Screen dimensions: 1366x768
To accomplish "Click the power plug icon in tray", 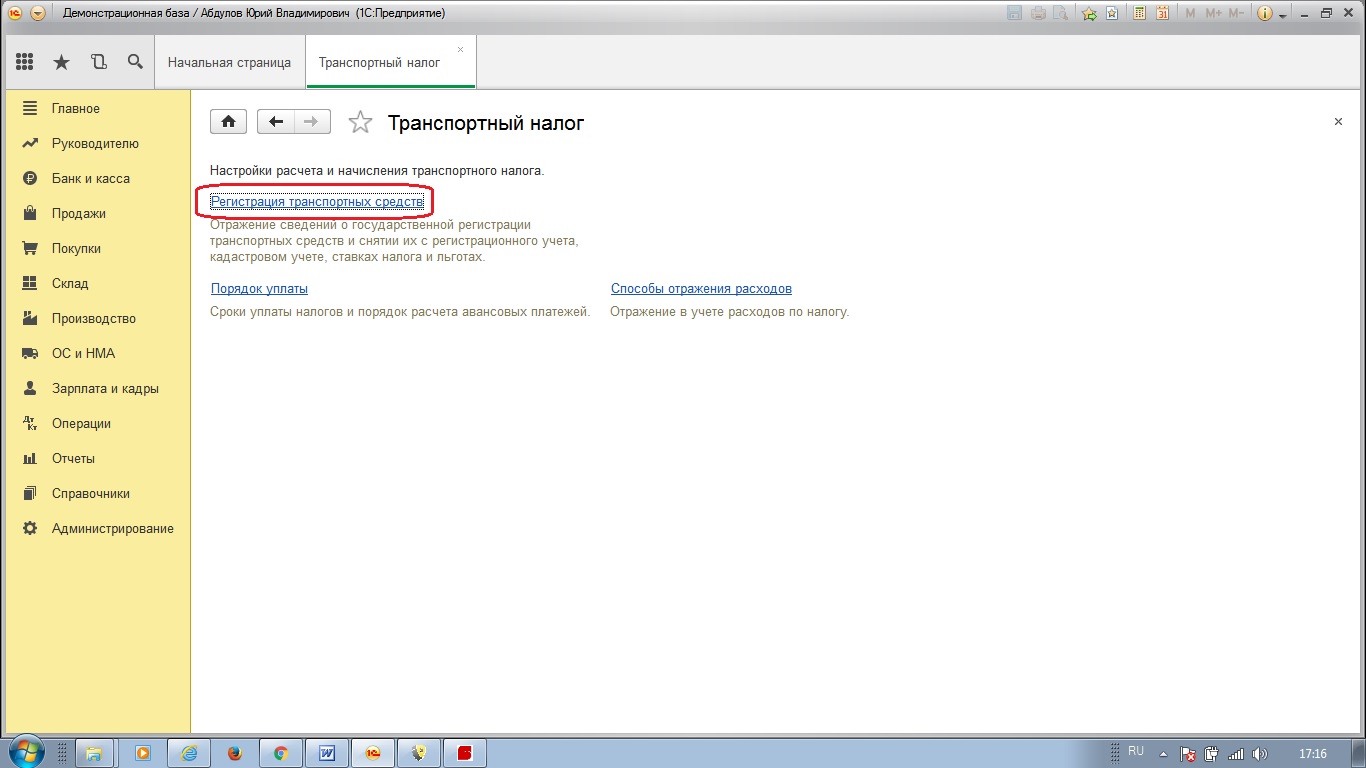I will tap(1212, 754).
